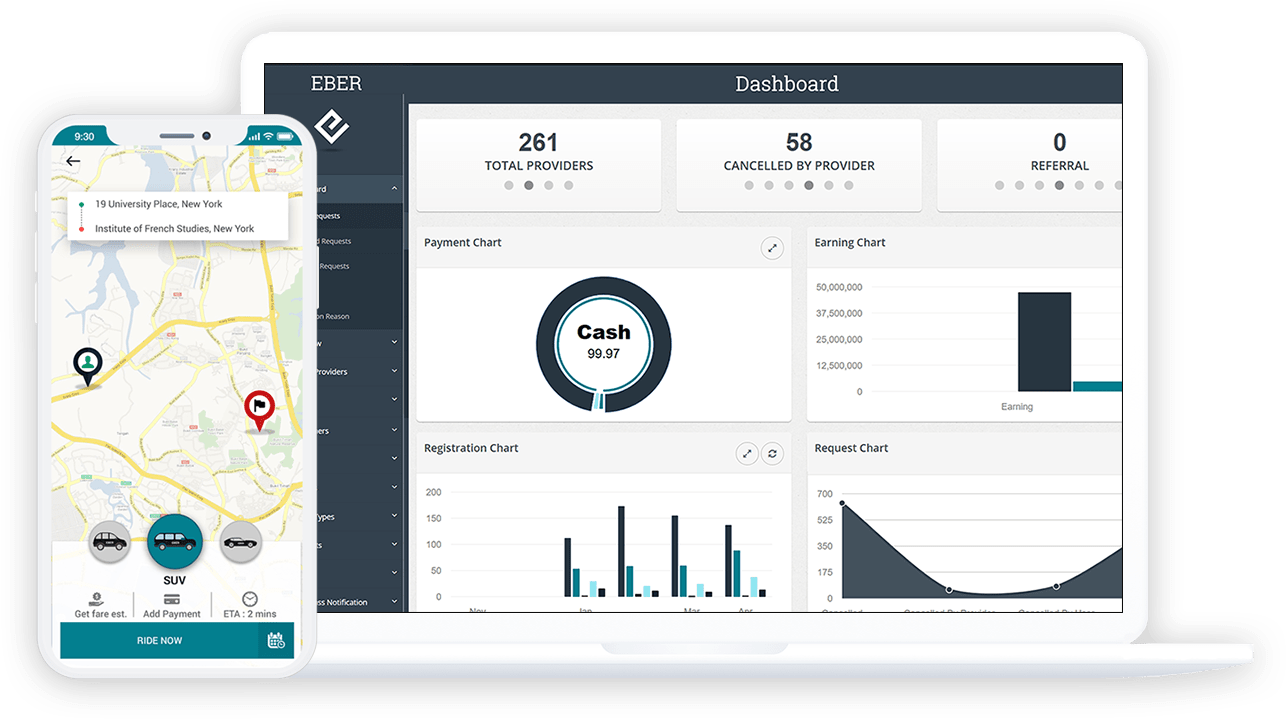Screen dimensions: 1286x719
Task: Click RIDE NOW button on the phone
Action: [x=160, y=641]
